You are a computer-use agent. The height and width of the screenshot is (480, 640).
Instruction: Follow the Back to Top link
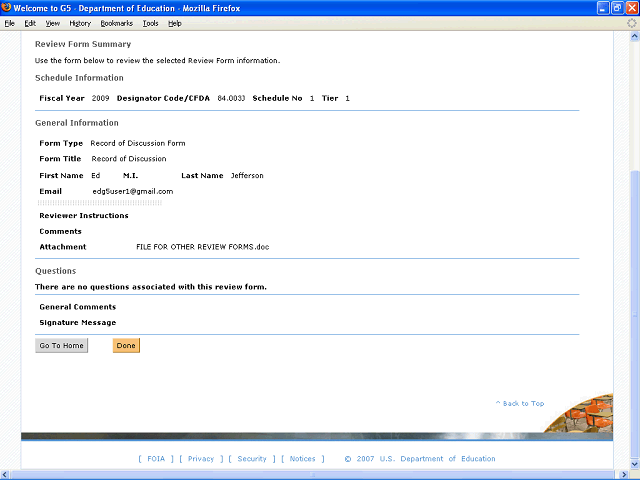pyautogui.click(x=520, y=403)
